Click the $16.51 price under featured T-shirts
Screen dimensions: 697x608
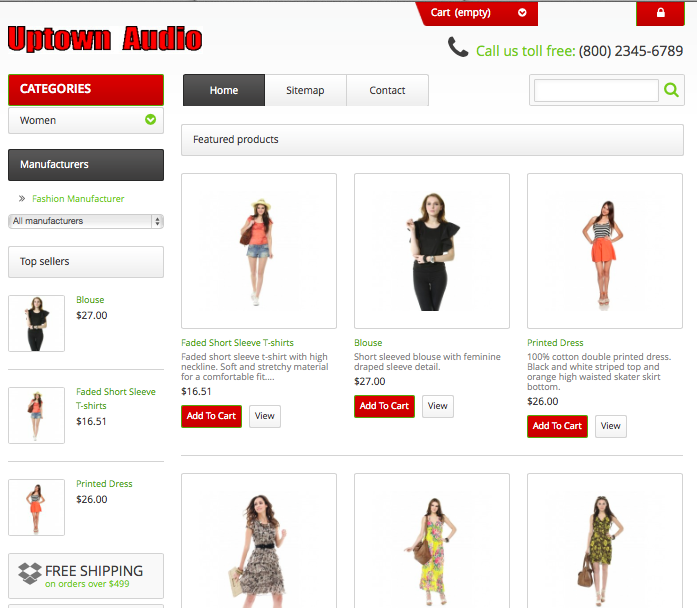point(196,392)
